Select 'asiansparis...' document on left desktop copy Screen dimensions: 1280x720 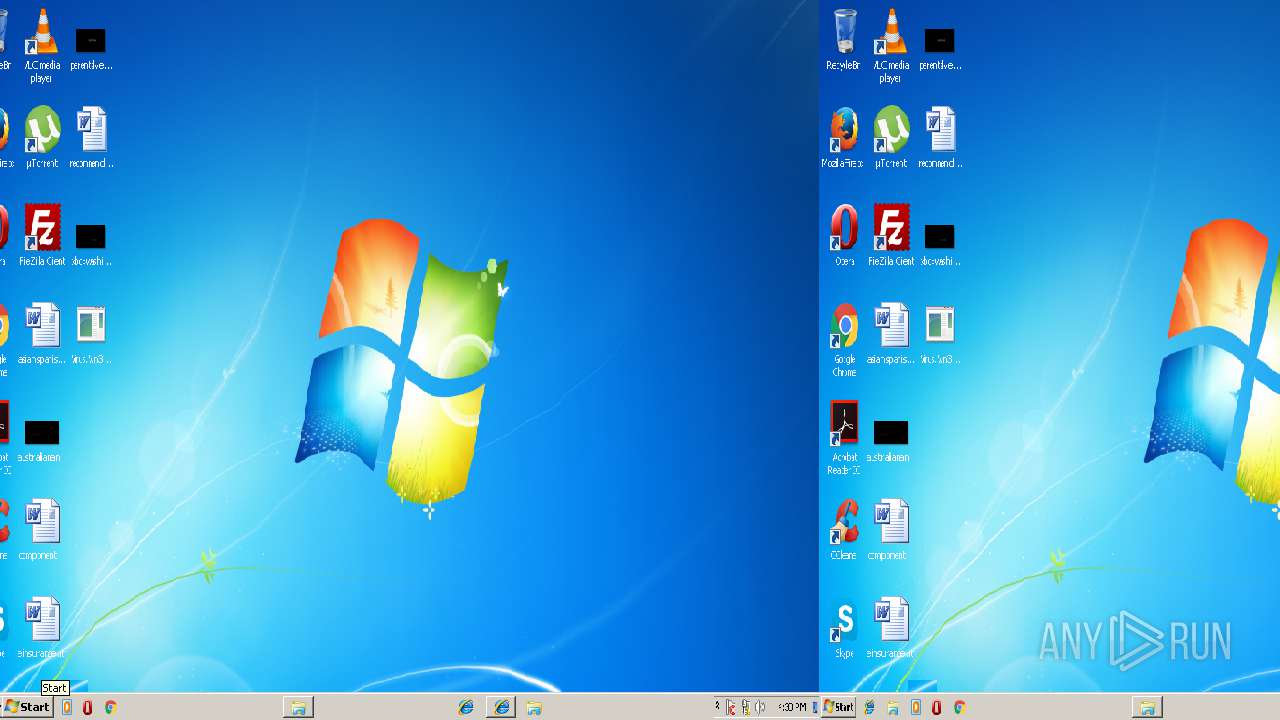pyautogui.click(x=42, y=334)
